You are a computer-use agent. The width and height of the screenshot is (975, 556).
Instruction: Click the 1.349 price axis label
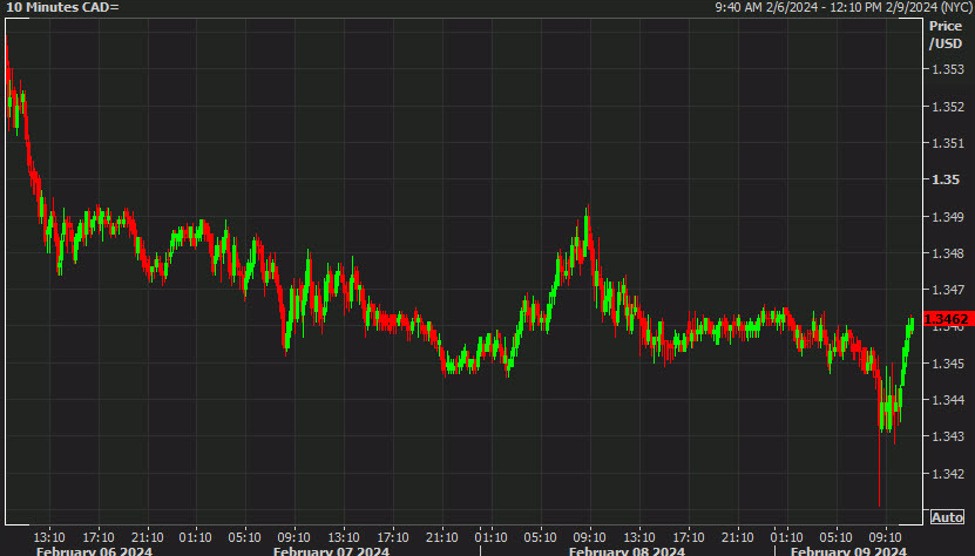pos(948,216)
